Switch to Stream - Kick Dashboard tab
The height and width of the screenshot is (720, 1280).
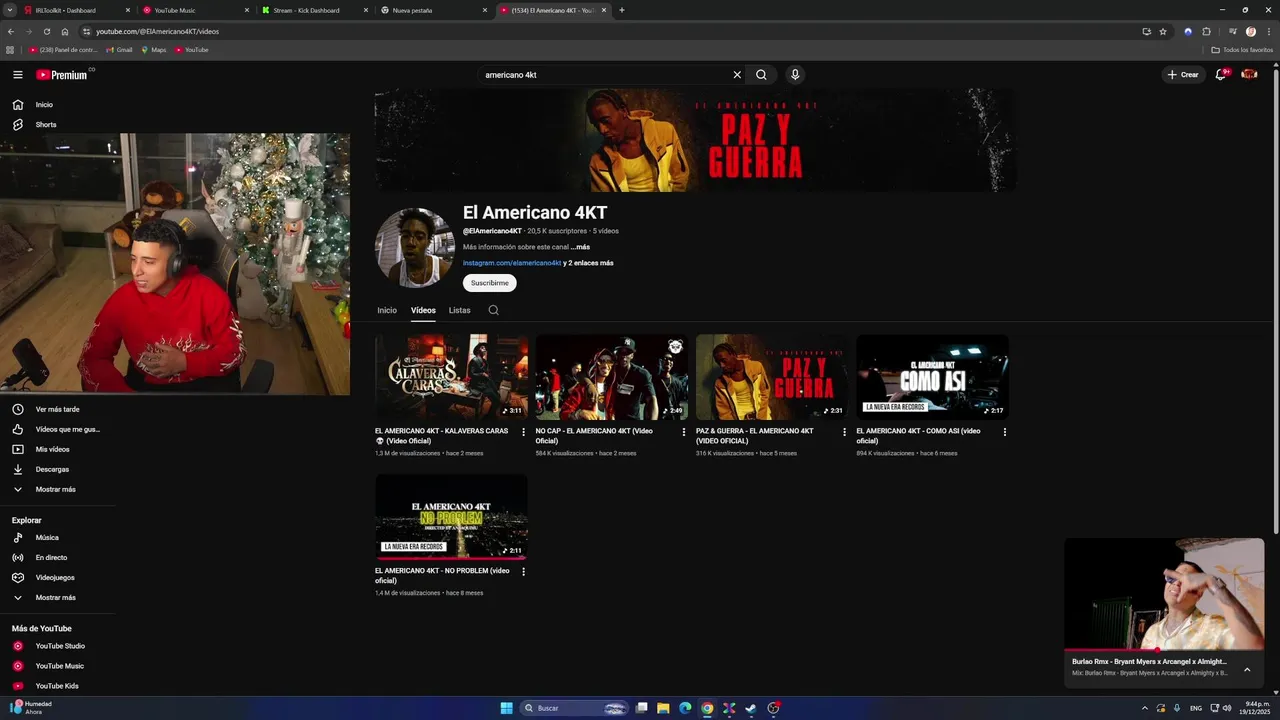314,10
